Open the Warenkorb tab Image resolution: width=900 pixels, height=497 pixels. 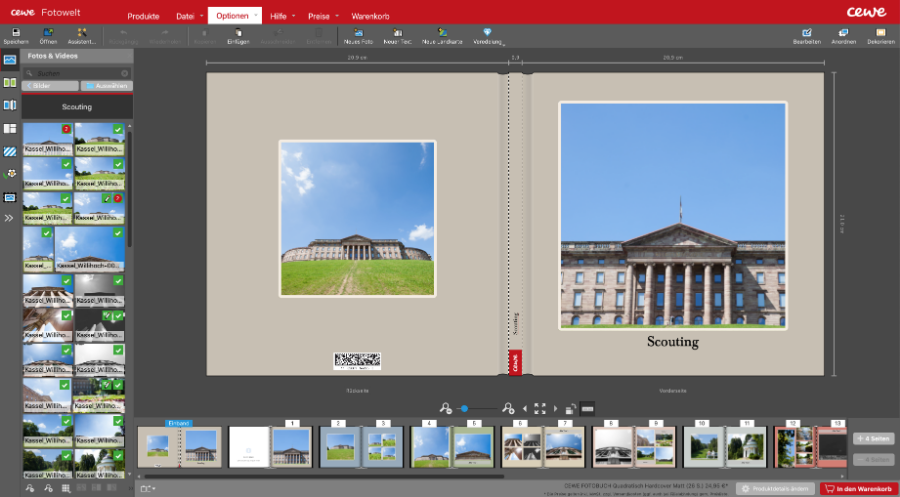371,17
